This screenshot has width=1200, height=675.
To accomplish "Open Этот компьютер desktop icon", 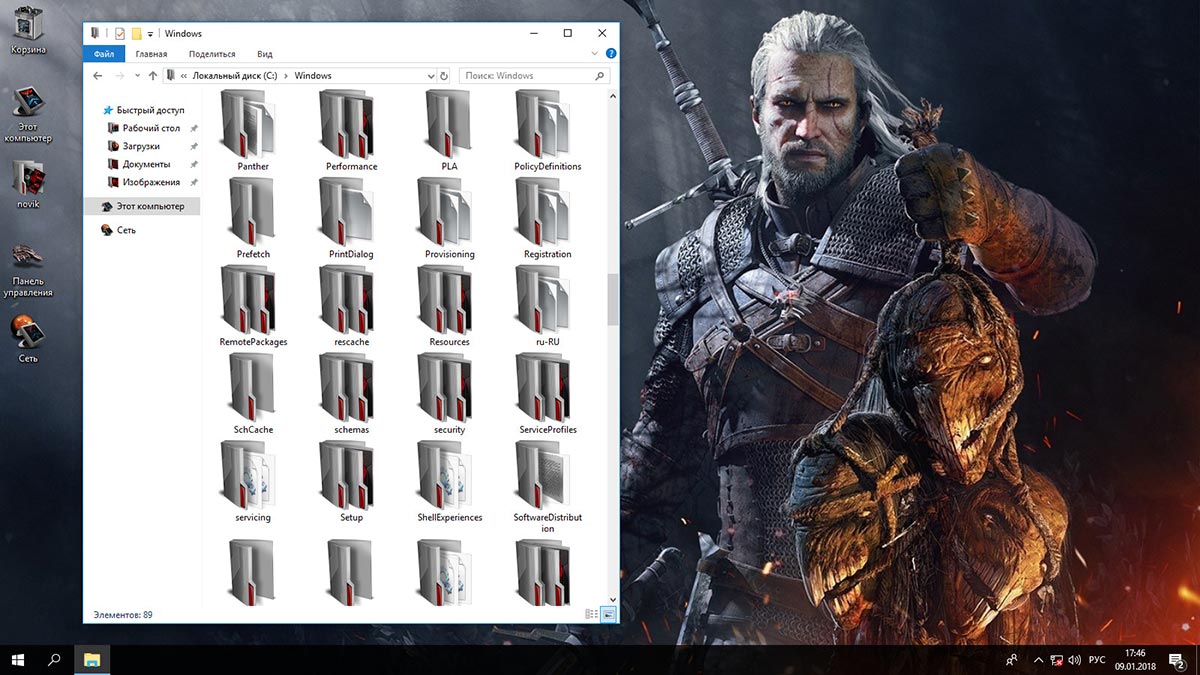I will coord(27,112).
